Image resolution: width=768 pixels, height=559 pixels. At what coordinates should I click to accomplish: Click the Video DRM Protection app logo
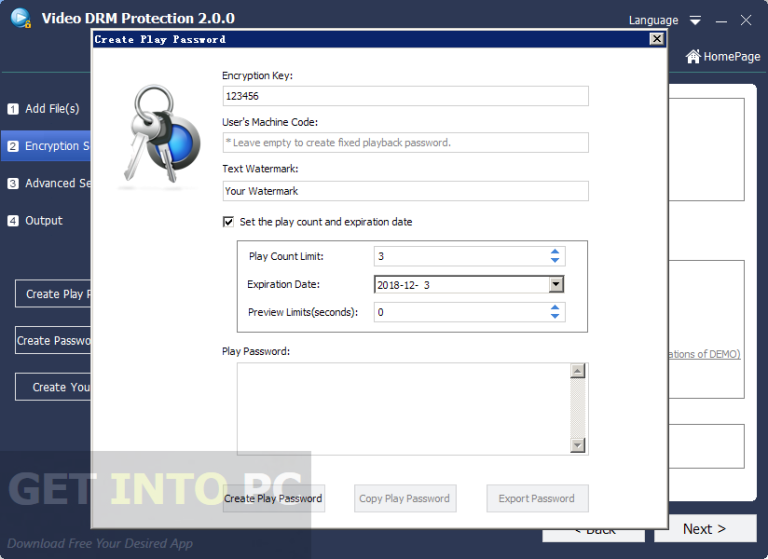tap(21, 18)
